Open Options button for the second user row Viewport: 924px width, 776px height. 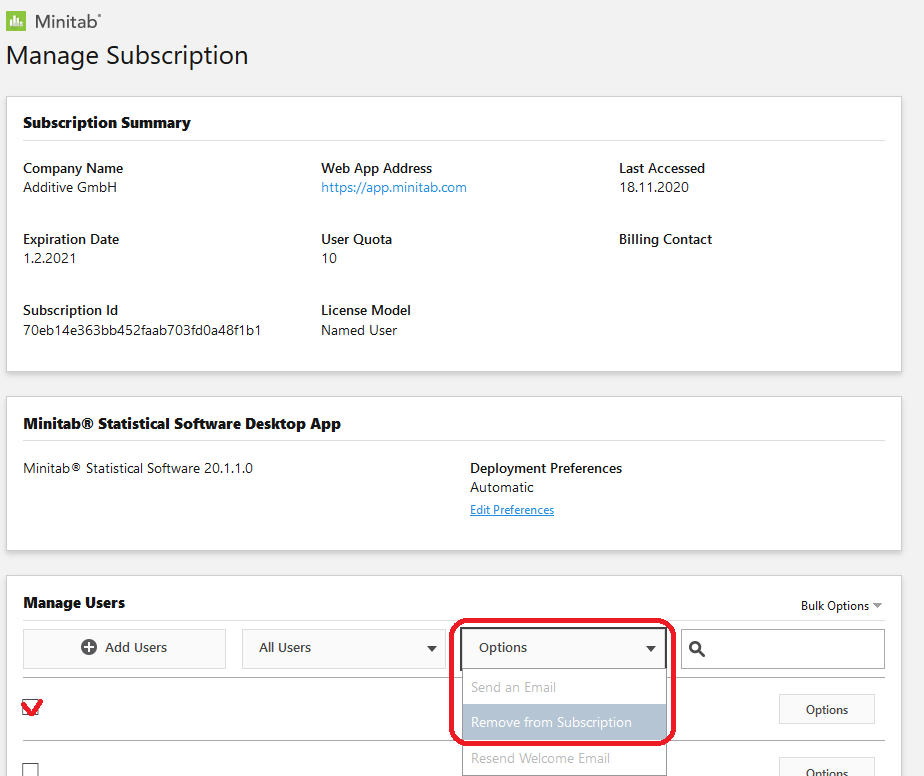click(x=827, y=768)
